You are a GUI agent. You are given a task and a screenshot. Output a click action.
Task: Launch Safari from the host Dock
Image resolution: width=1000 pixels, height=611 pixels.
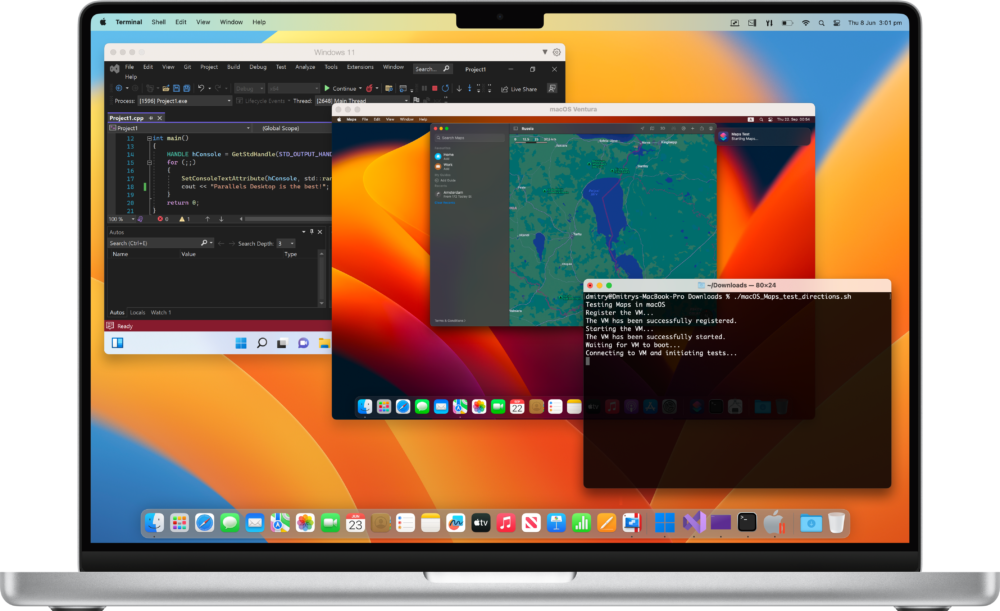(204, 522)
